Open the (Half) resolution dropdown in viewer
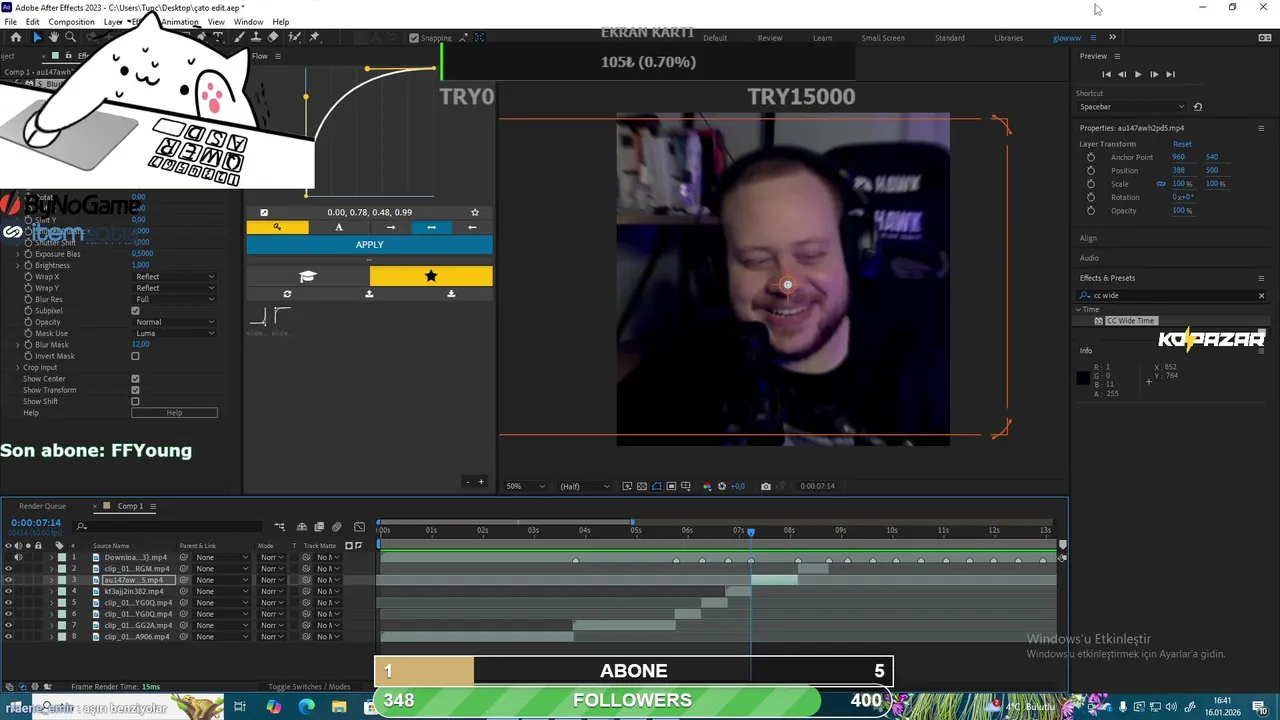This screenshot has width=1280, height=720. (x=585, y=486)
